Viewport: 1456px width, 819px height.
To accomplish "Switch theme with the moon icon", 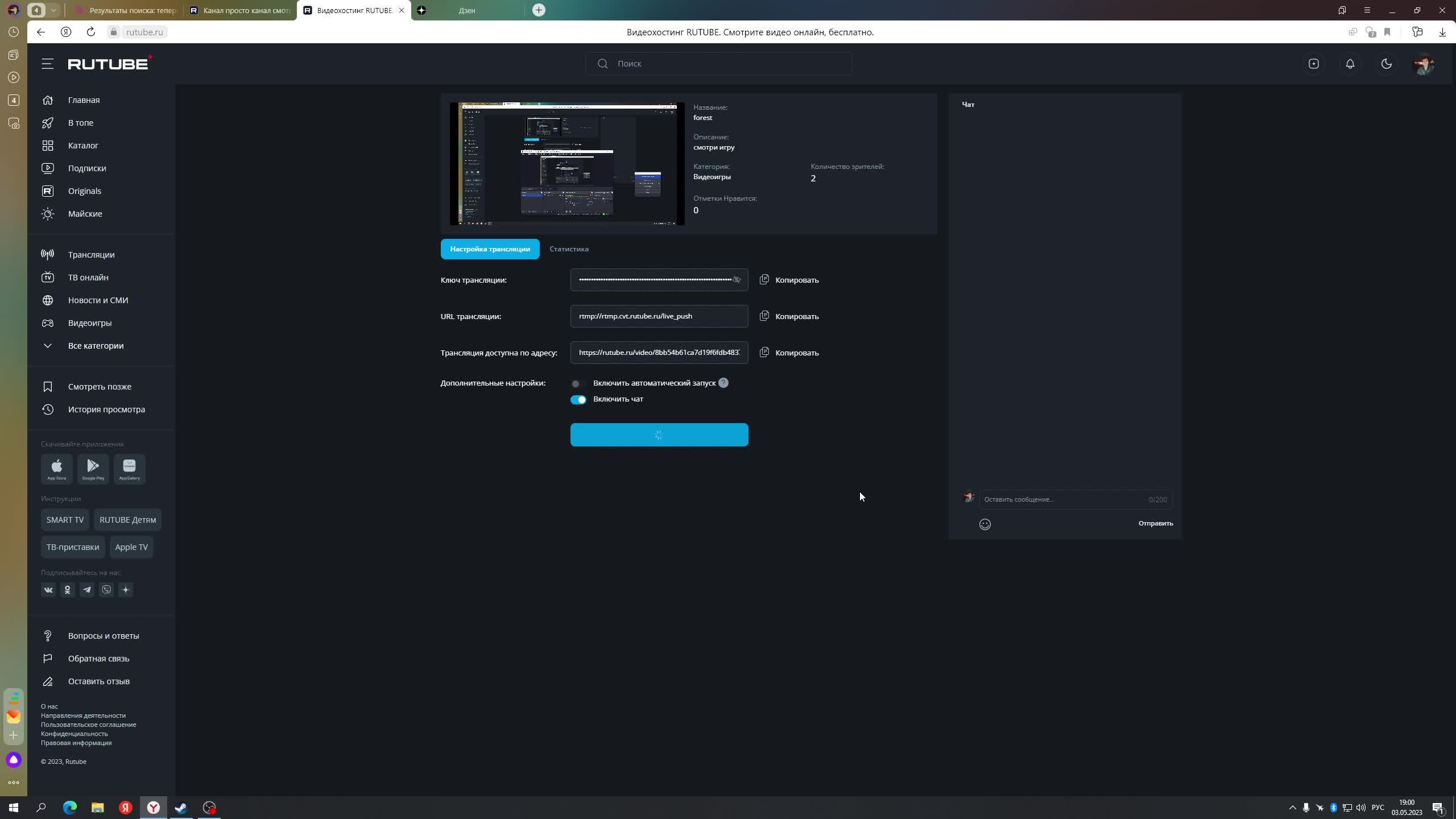I will [x=1386, y=64].
